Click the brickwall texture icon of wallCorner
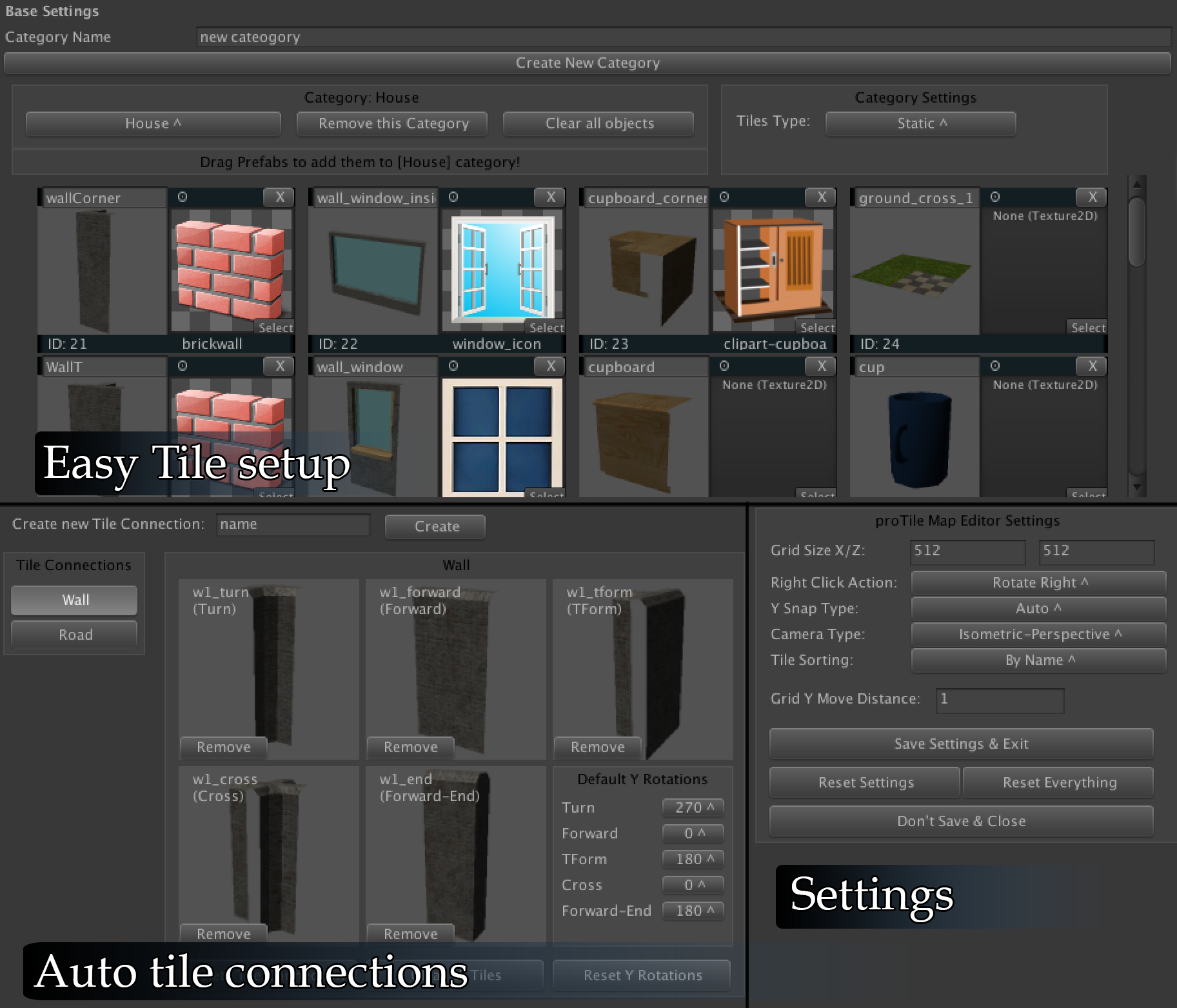The width and height of the screenshot is (1177, 1008). point(230,270)
